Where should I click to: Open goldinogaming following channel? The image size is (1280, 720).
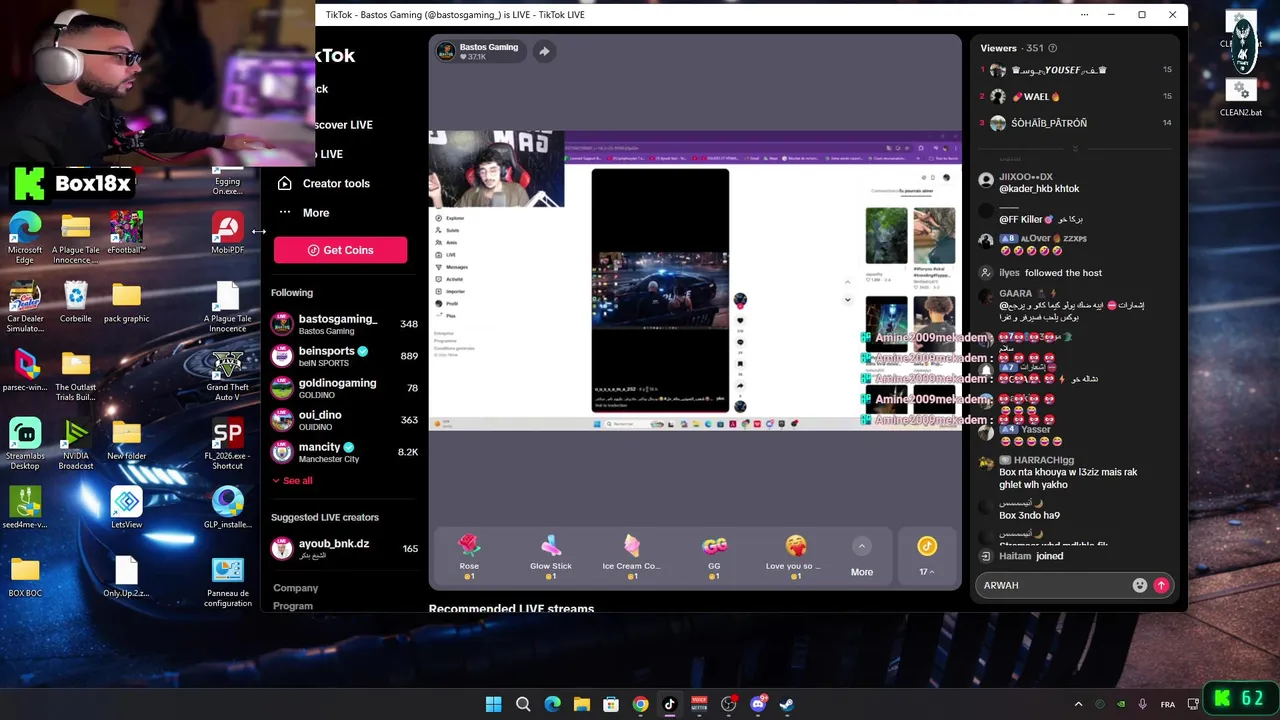pos(345,388)
